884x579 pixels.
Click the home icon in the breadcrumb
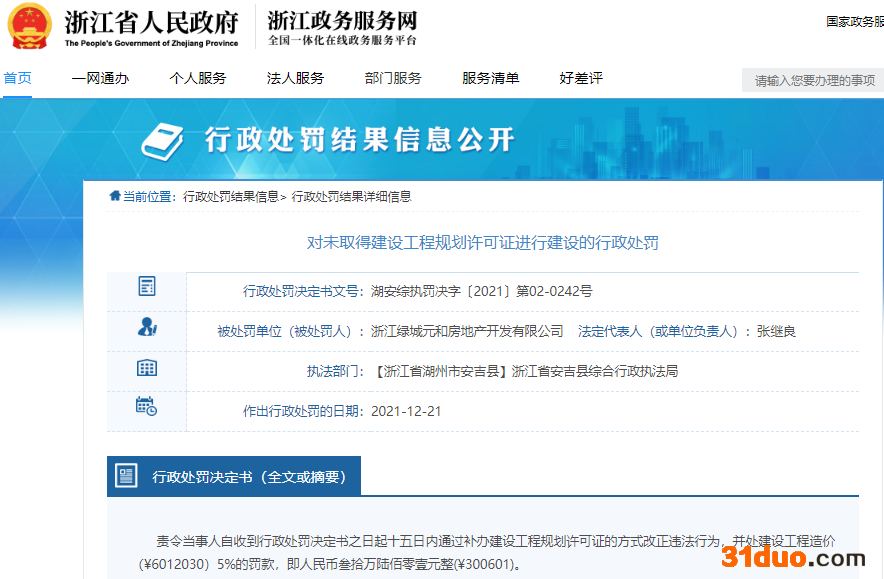click(115, 196)
